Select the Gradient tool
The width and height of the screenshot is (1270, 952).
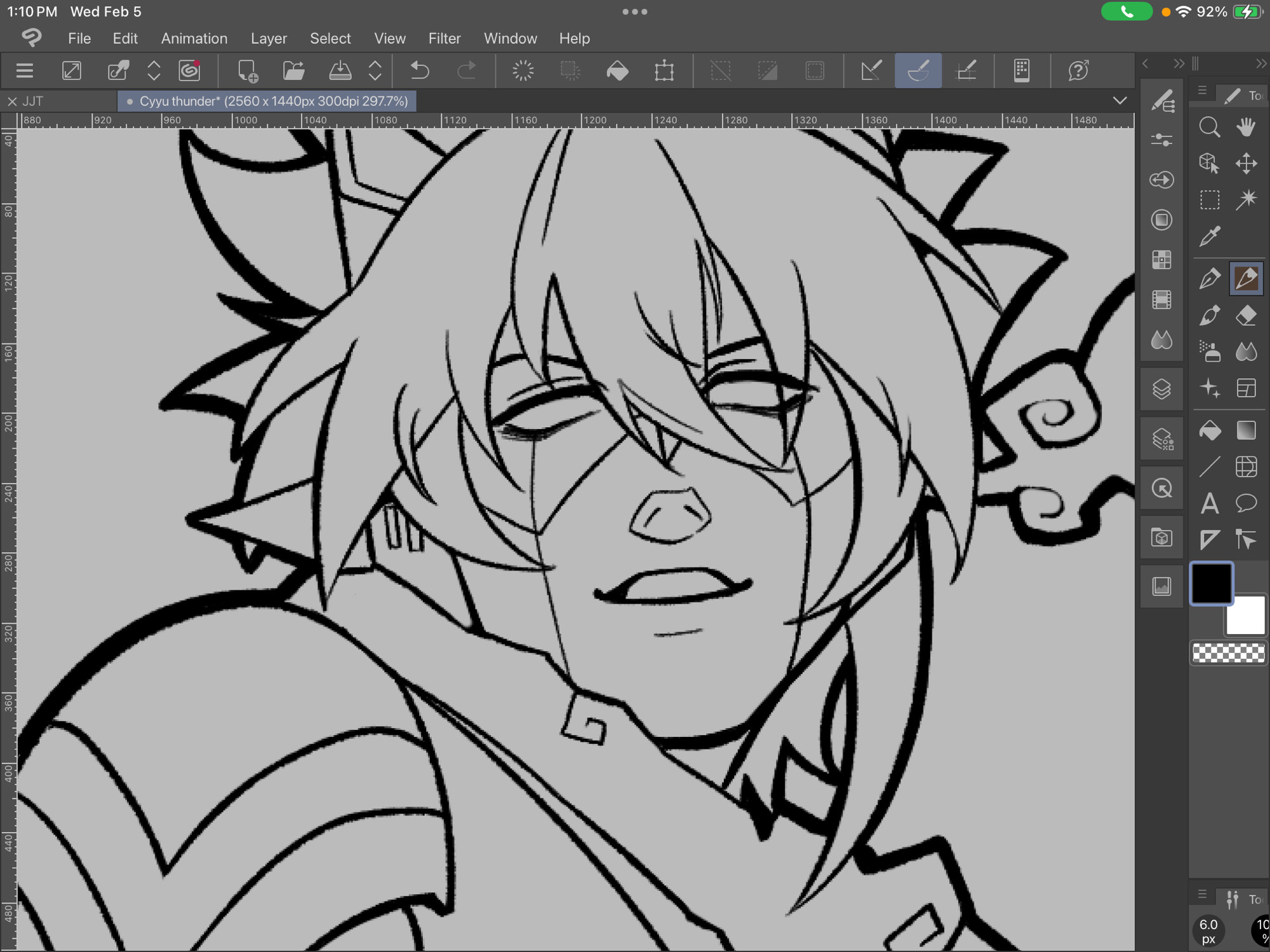(x=1246, y=431)
